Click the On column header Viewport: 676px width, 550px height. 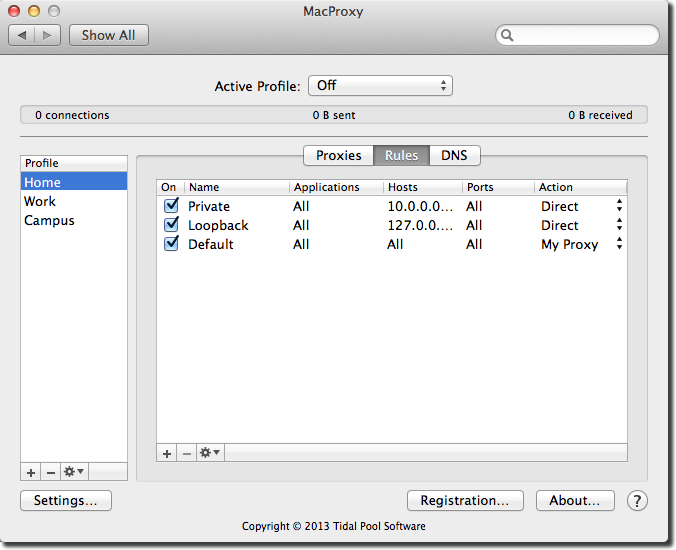click(x=171, y=187)
